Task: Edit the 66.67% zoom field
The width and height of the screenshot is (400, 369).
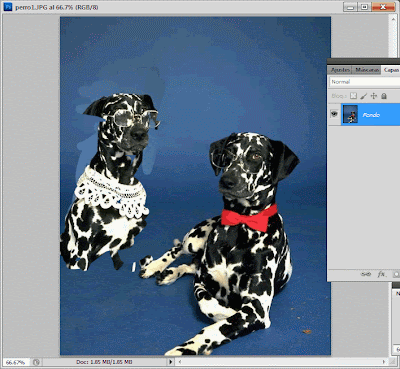Action: pyautogui.click(x=16, y=362)
